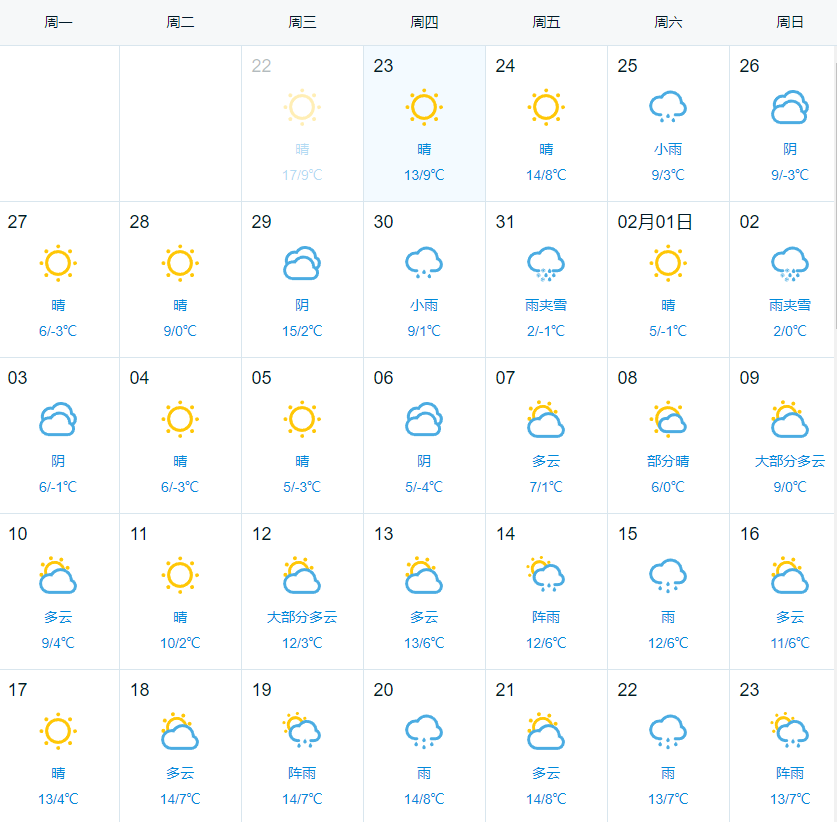This screenshot has width=837, height=822.
Task: Click the sleet icon on day 02
Action: pyautogui.click(x=790, y=263)
